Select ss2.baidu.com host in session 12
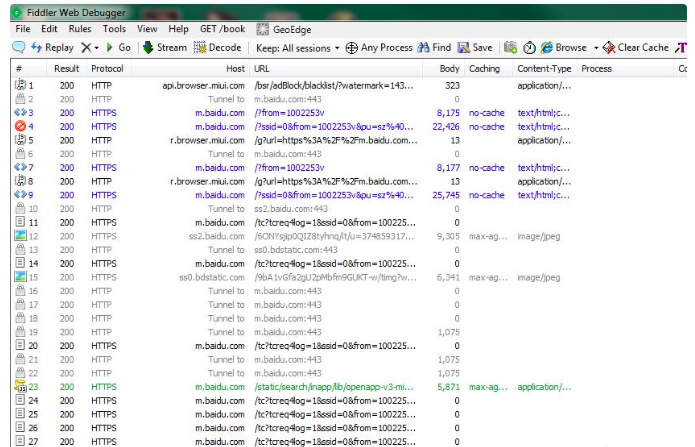This screenshot has height=447, width=695. [x=217, y=236]
